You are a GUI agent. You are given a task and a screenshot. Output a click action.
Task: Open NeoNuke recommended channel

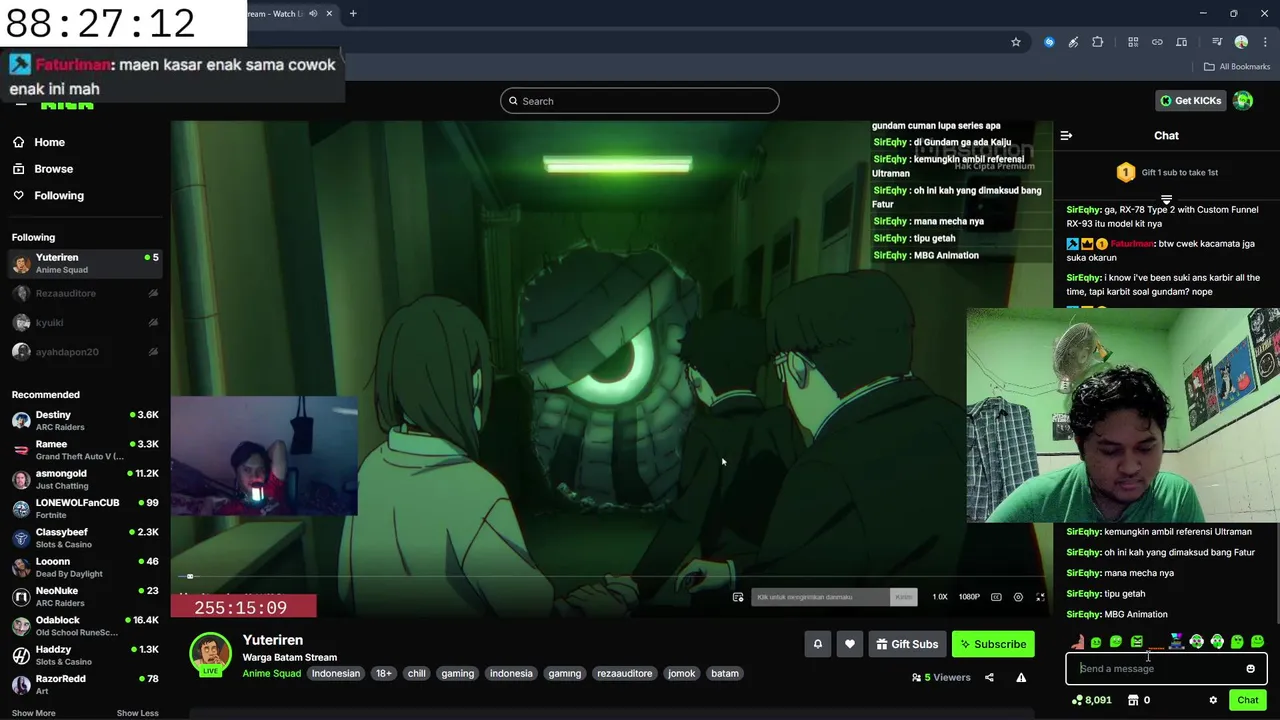pyautogui.click(x=85, y=596)
